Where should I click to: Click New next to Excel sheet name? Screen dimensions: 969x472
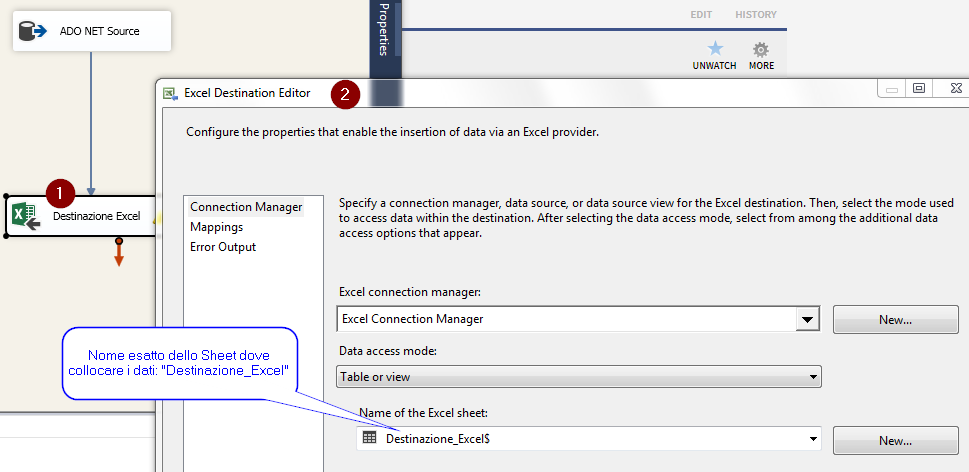tap(895, 441)
